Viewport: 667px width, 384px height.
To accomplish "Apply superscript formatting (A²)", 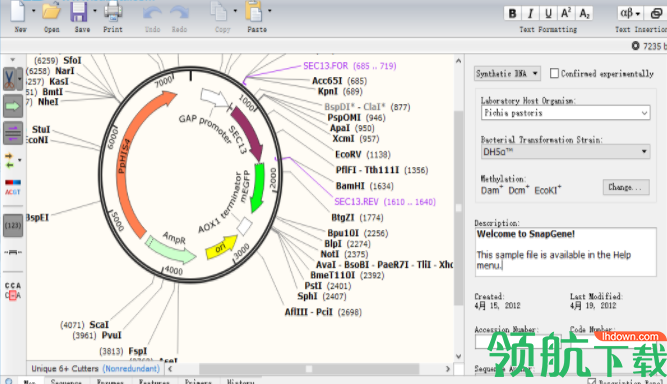I will tap(566, 14).
